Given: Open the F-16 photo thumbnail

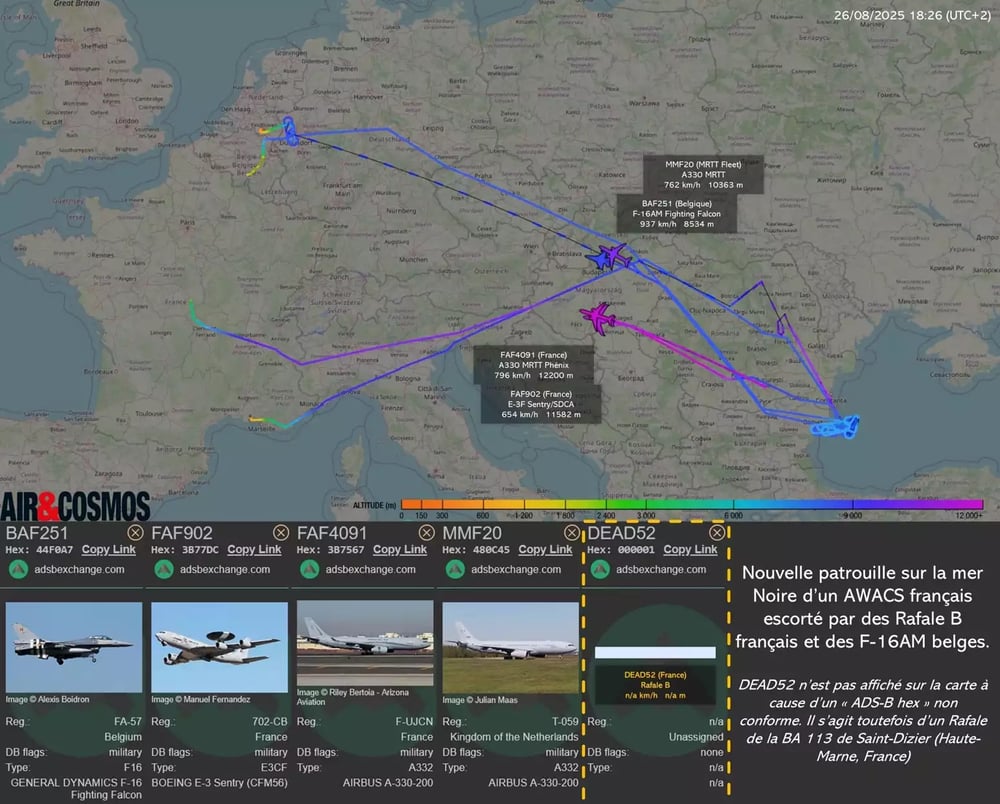Looking at the screenshot, I should tap(74, 647).
